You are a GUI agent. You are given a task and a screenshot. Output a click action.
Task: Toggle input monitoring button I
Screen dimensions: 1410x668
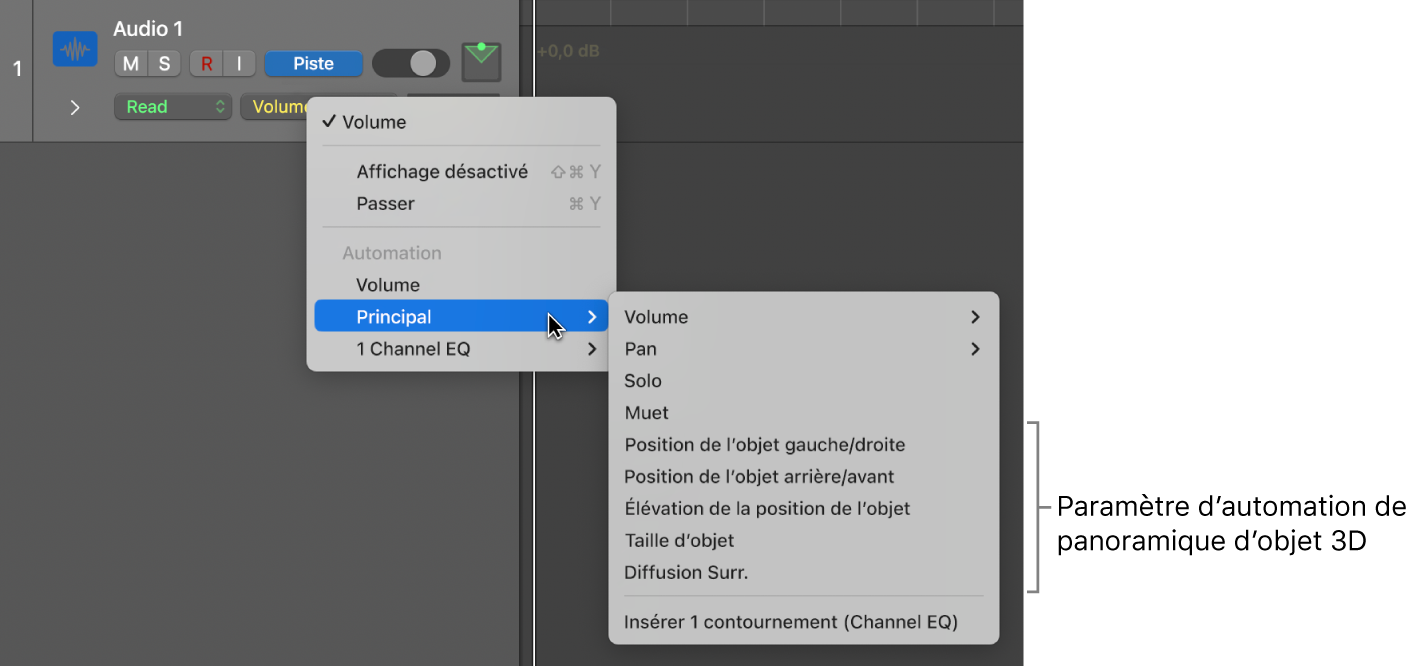point(239,64)
